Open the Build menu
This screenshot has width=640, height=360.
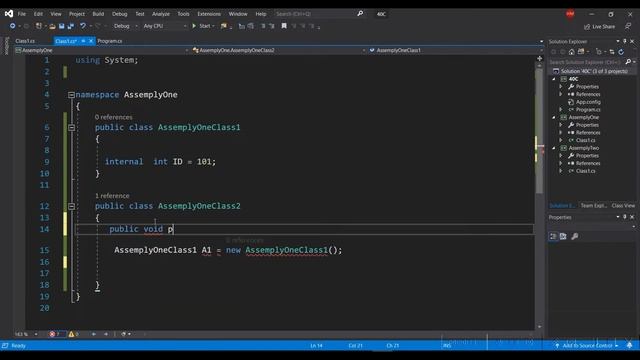(98, 14)
